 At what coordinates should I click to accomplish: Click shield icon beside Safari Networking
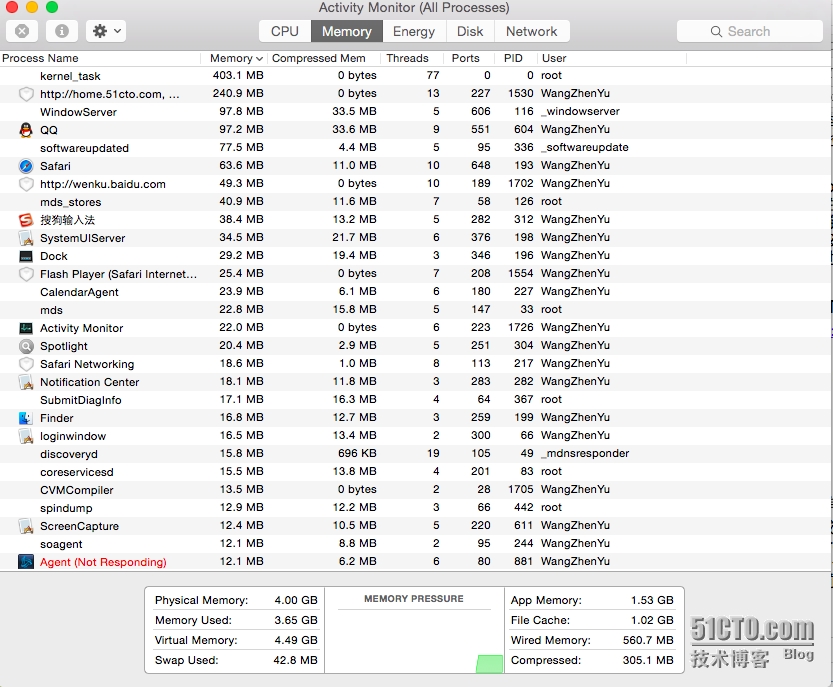tap(26, 364)
